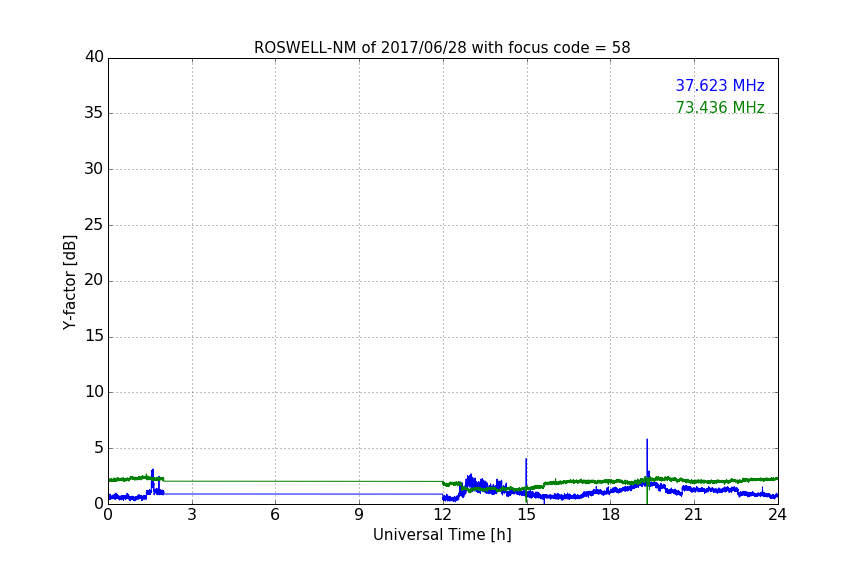Click the x-axis tick label 18
864x576 pixels.
[x=610, y=515]
